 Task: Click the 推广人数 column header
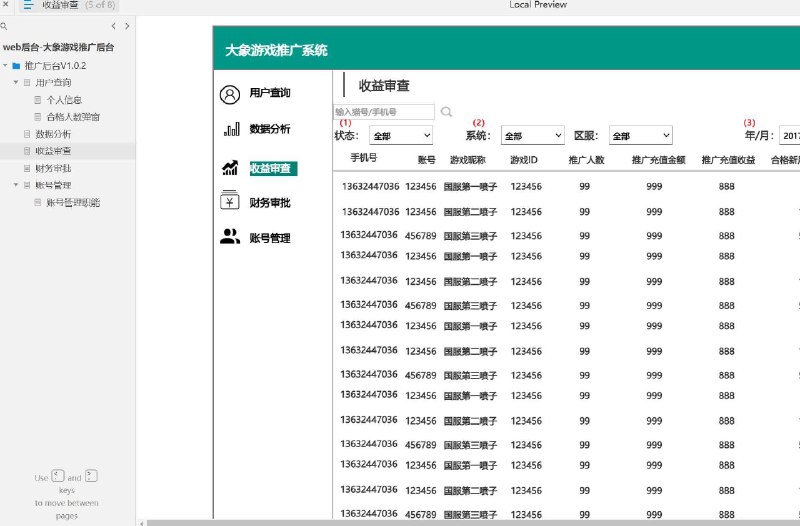tap(587, 160)
